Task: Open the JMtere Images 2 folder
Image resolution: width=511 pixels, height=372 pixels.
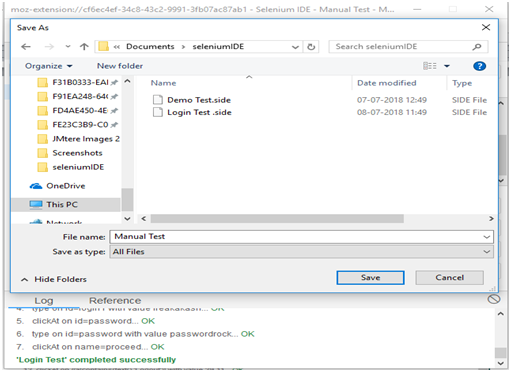Action: pyautogui.click(x=79, y=139)
